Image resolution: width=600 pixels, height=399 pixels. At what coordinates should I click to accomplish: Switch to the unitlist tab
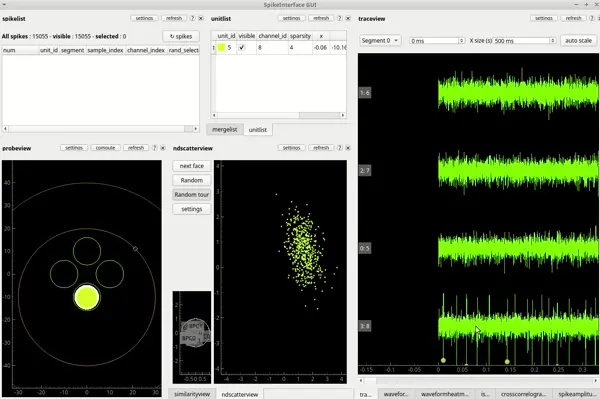coord(258,130)
